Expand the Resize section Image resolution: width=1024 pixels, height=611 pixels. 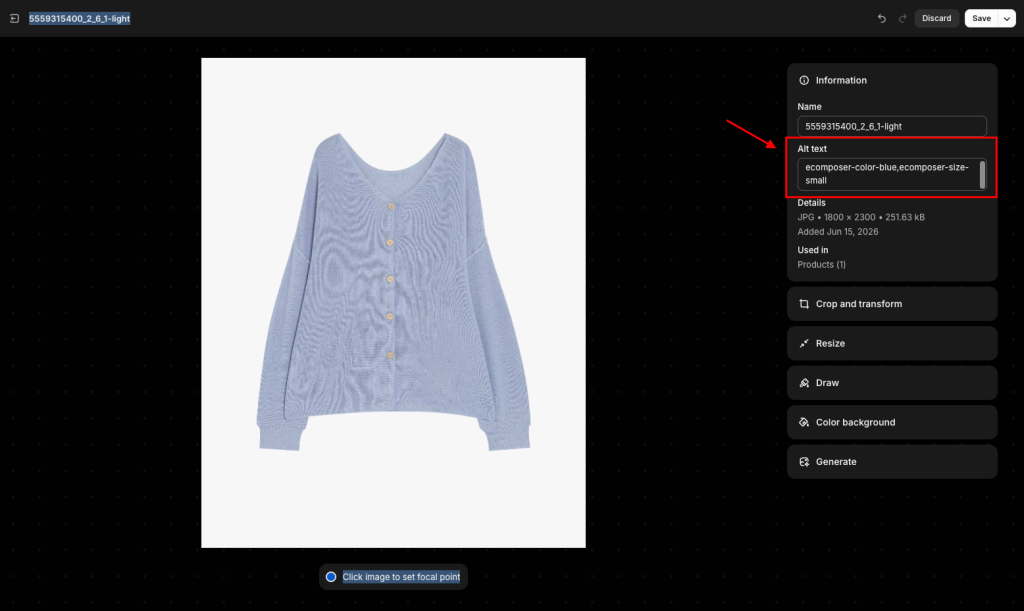(x=892, y=343)
